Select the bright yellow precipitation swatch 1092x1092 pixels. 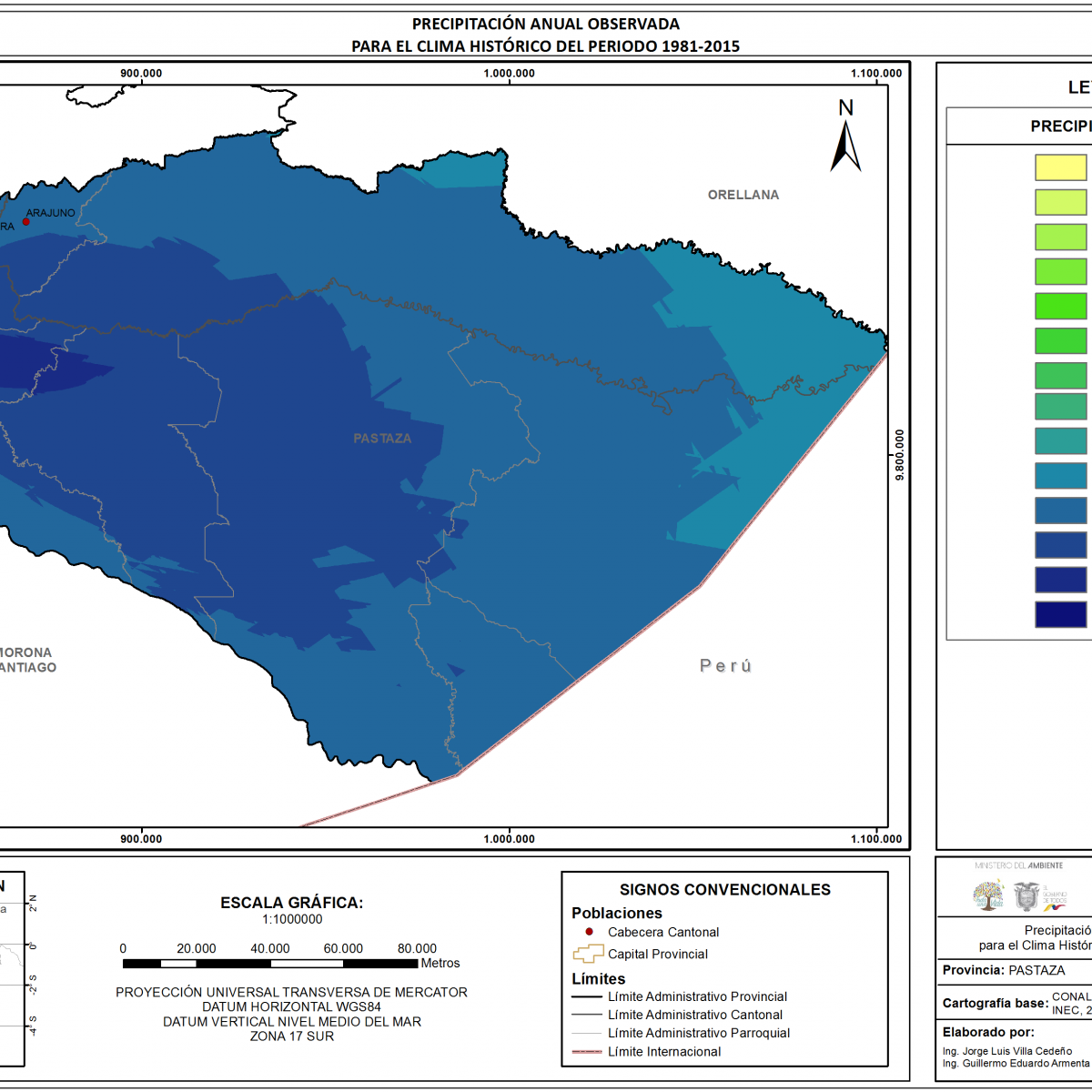coord(1061,167)
